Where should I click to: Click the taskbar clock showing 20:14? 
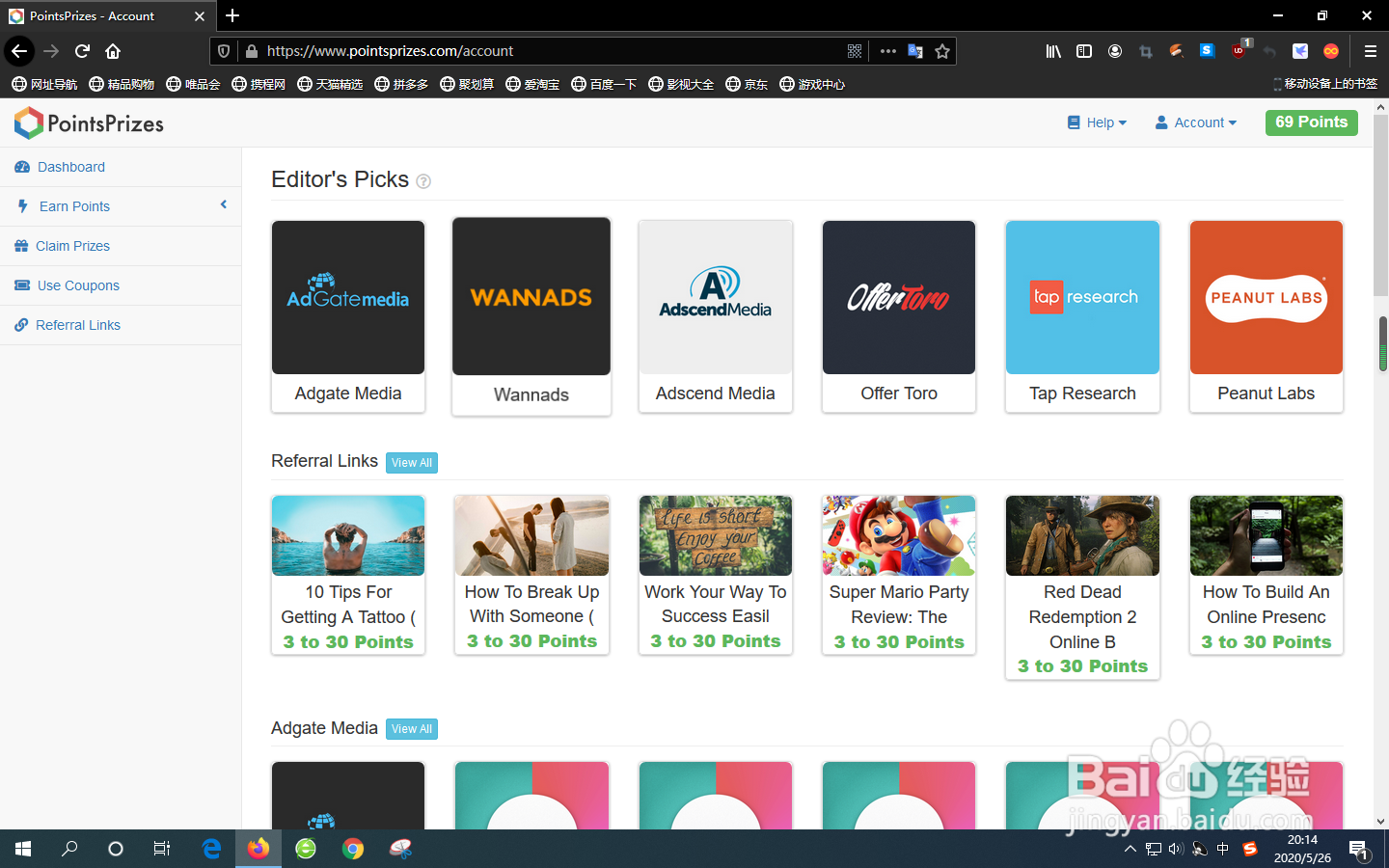click(x=1302, y=849)
